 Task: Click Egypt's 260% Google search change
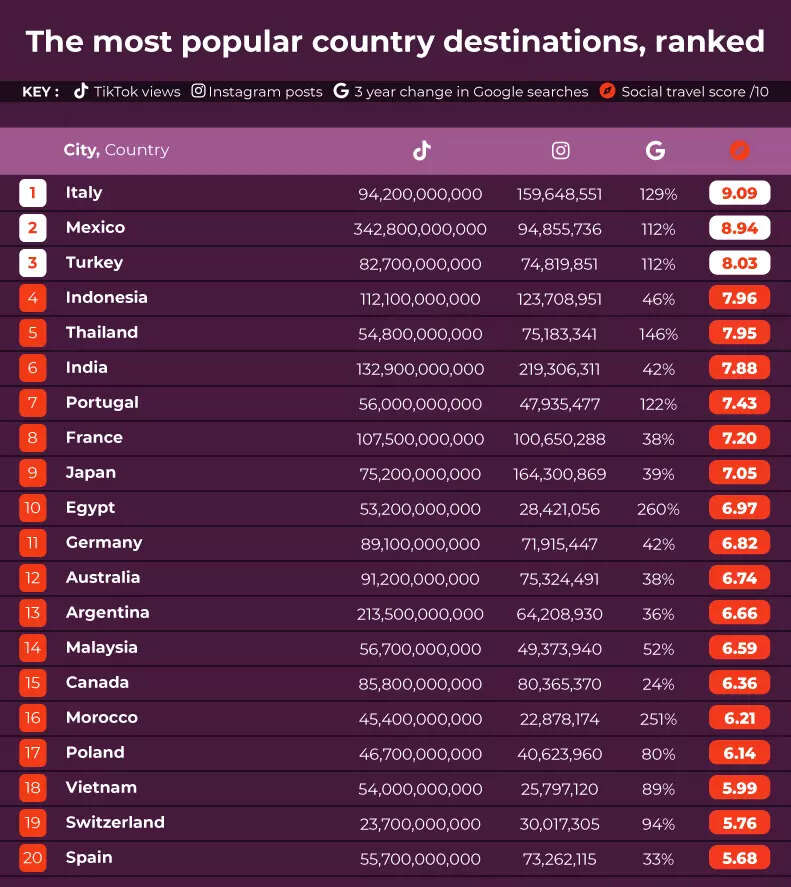(x=658, y=509)
